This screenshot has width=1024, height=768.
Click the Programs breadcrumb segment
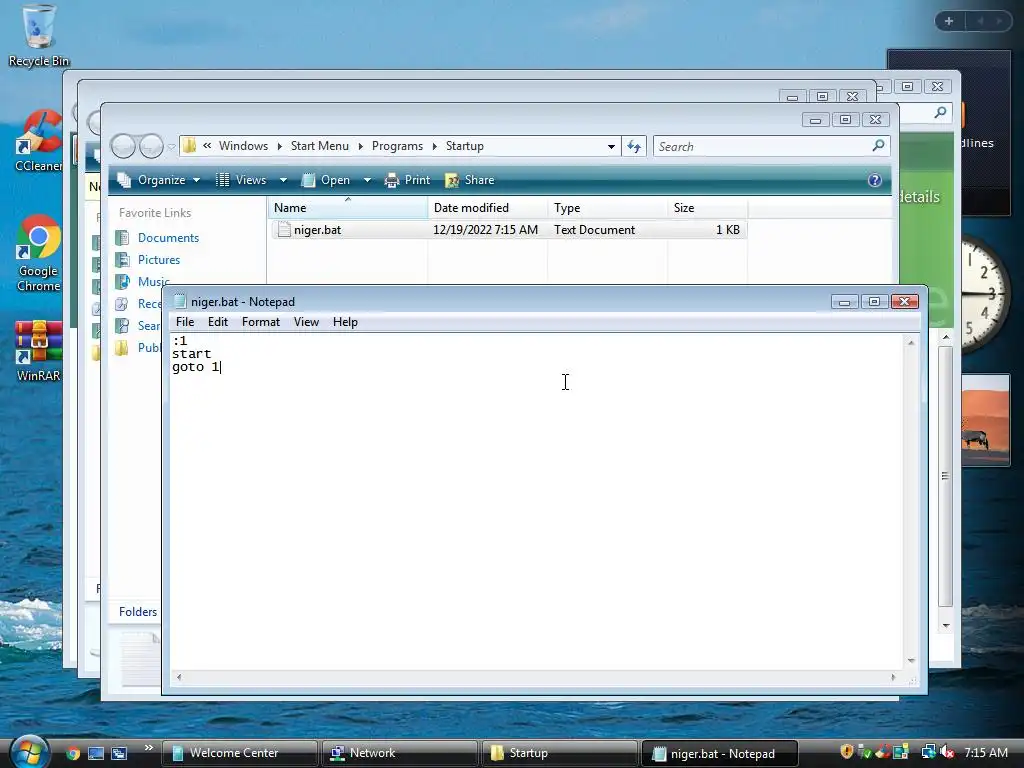[397, 146]
